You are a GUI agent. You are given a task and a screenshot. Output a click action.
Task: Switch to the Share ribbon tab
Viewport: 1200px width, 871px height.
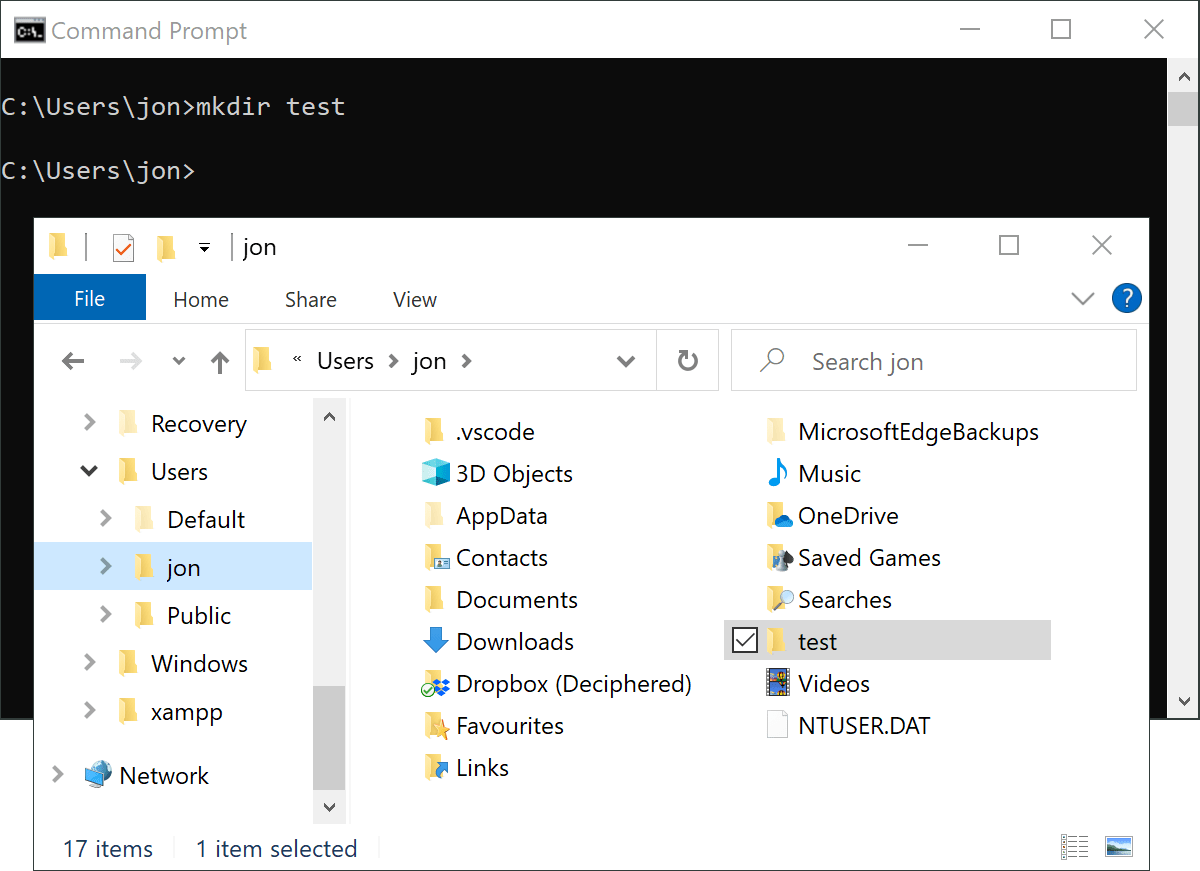point(310,299)
